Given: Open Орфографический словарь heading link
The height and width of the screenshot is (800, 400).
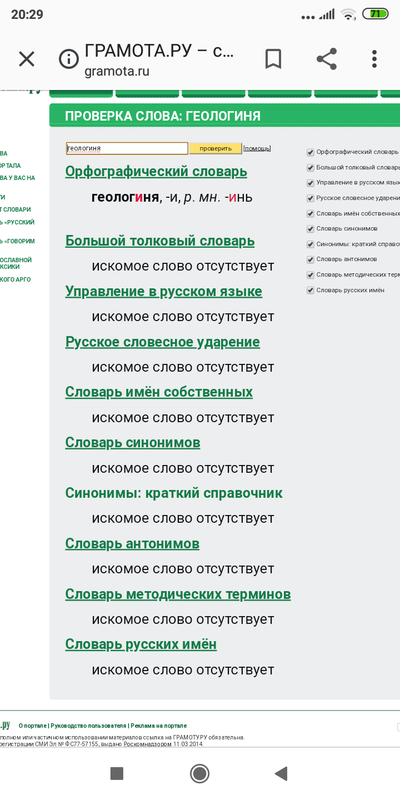Looking at the screenshot, I should [156, 172].
